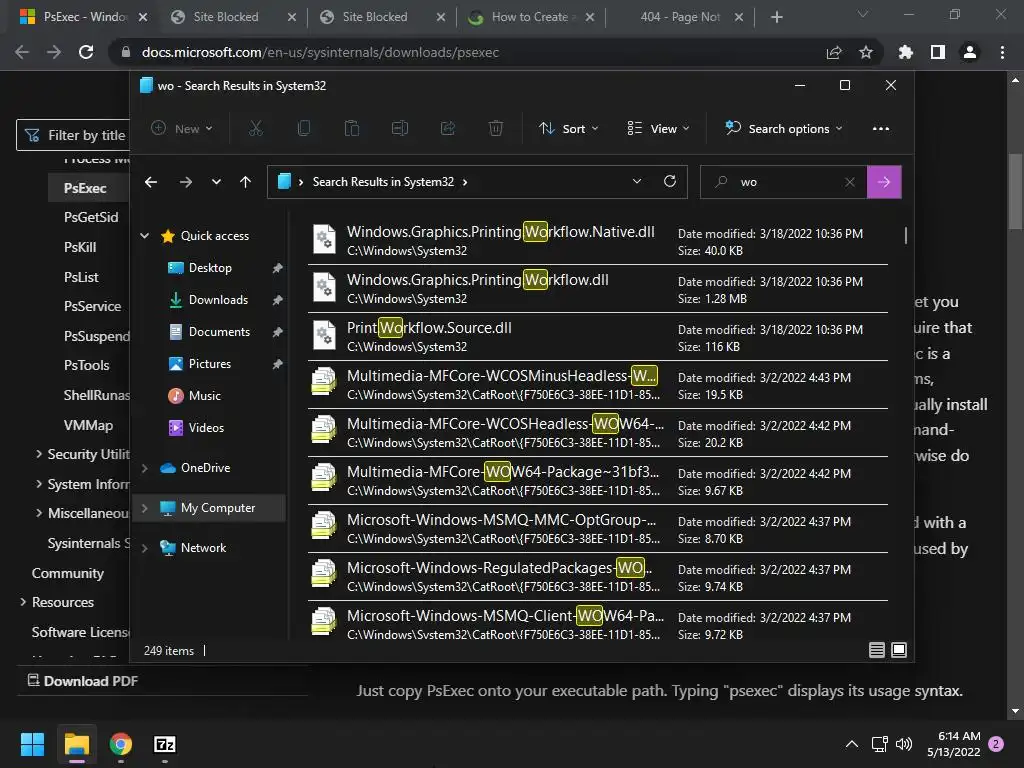This screenshot has width=1024, height=768.
Task: Select Downloads in navigation pane
Action: (218, 300)
